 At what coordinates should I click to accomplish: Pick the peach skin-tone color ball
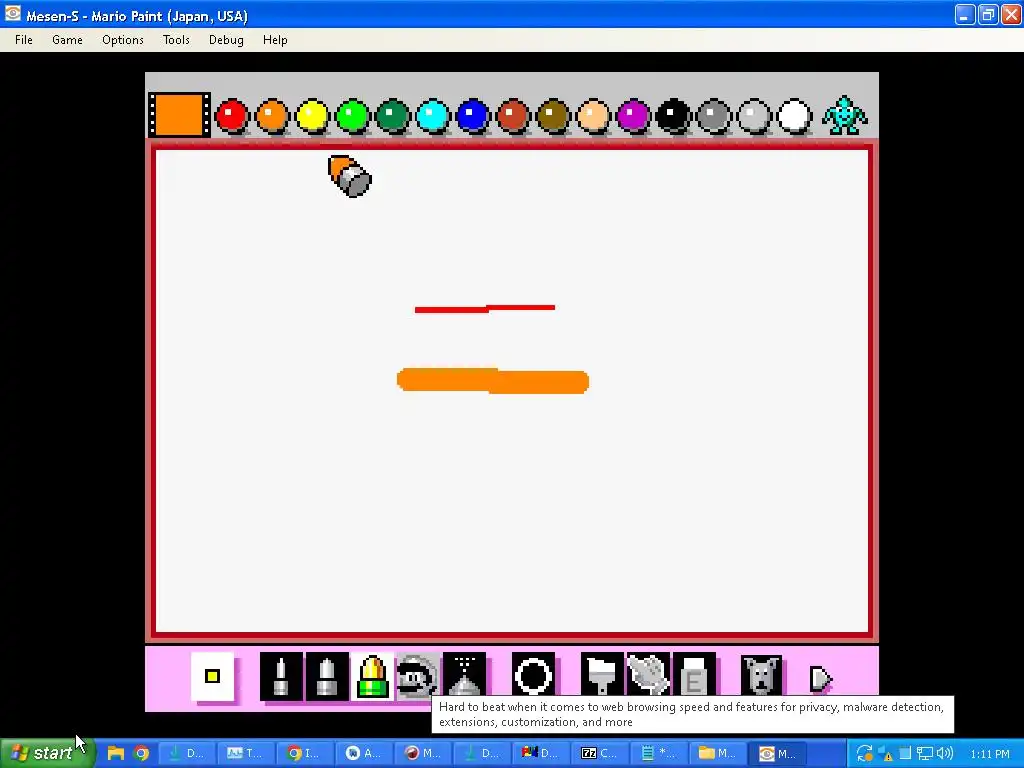coord(593,116)
